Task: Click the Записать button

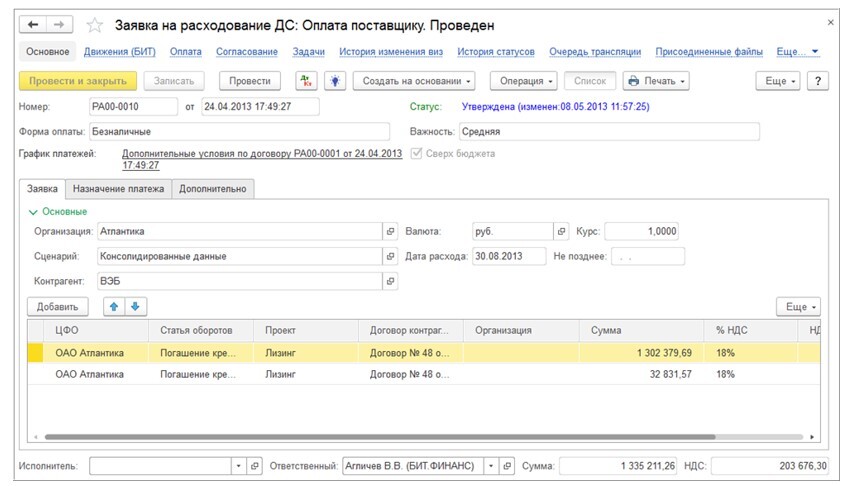Action: click(x=174, y=81)
